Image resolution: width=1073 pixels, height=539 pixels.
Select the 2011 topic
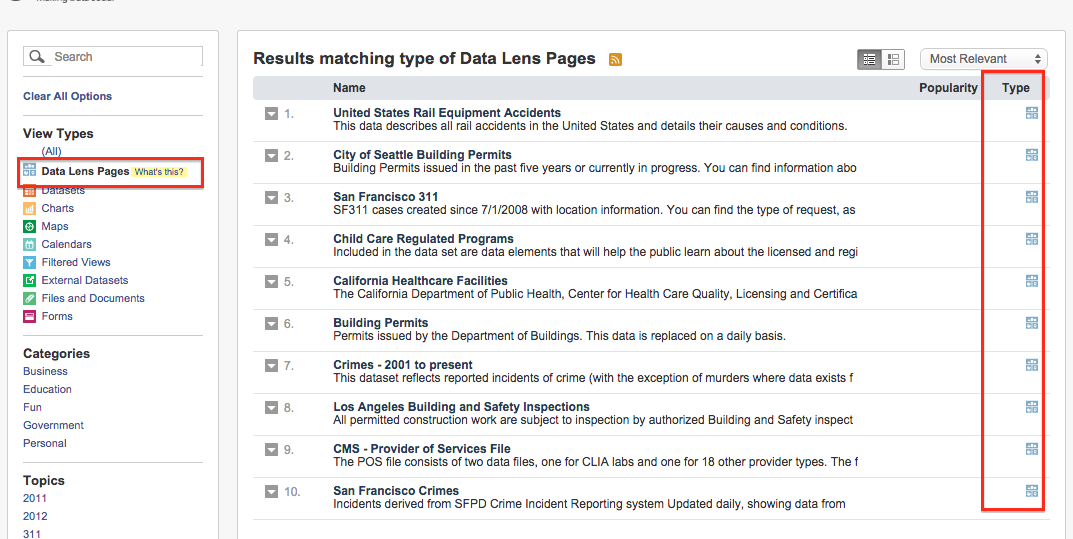[x=35, y=499]
